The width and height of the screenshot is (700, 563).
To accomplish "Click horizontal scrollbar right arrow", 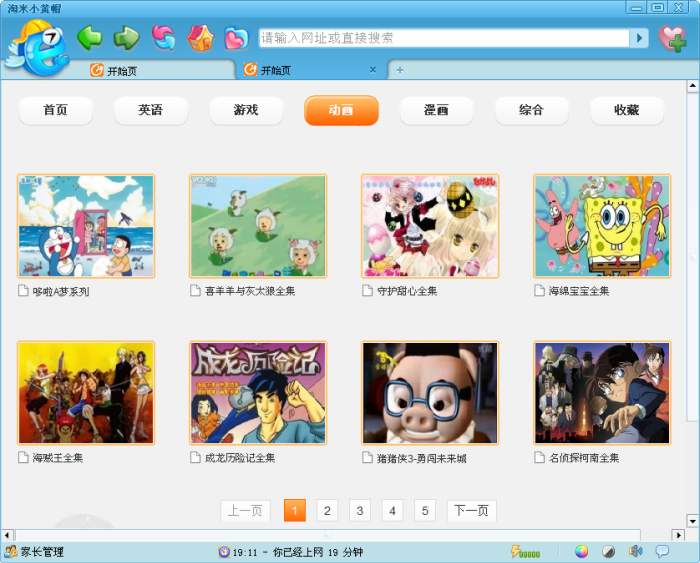I will pos(678,535).
